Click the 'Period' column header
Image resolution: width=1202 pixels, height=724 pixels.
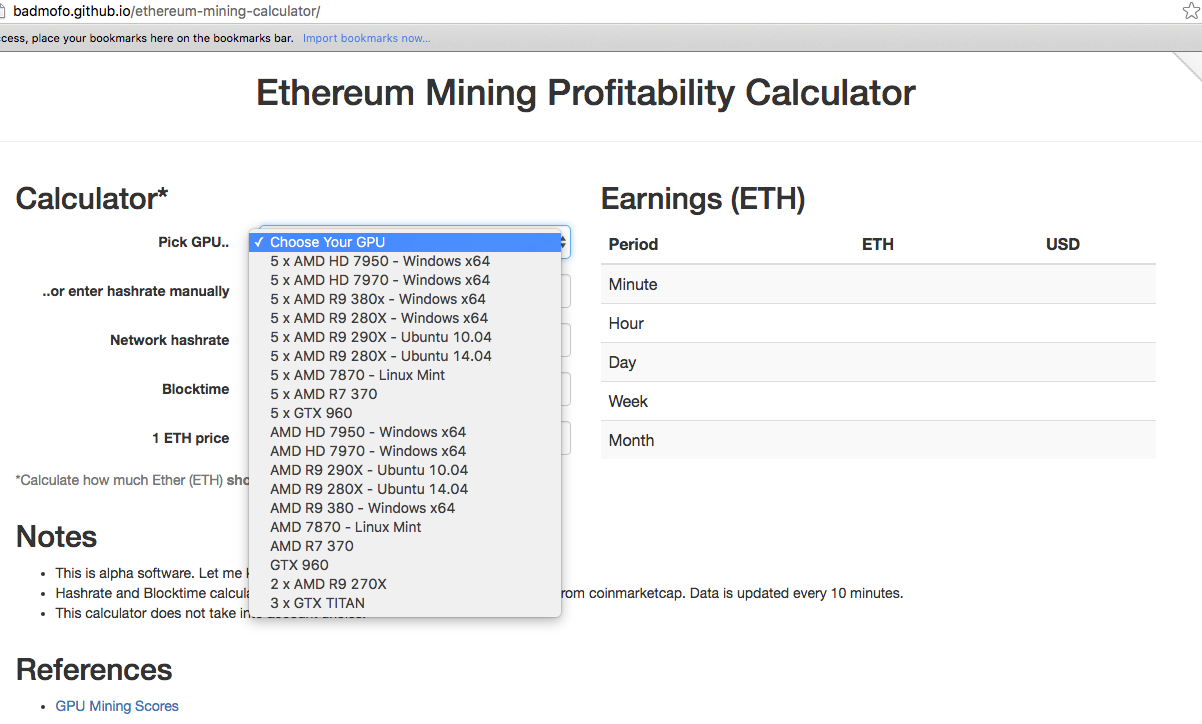click(633, 244)
